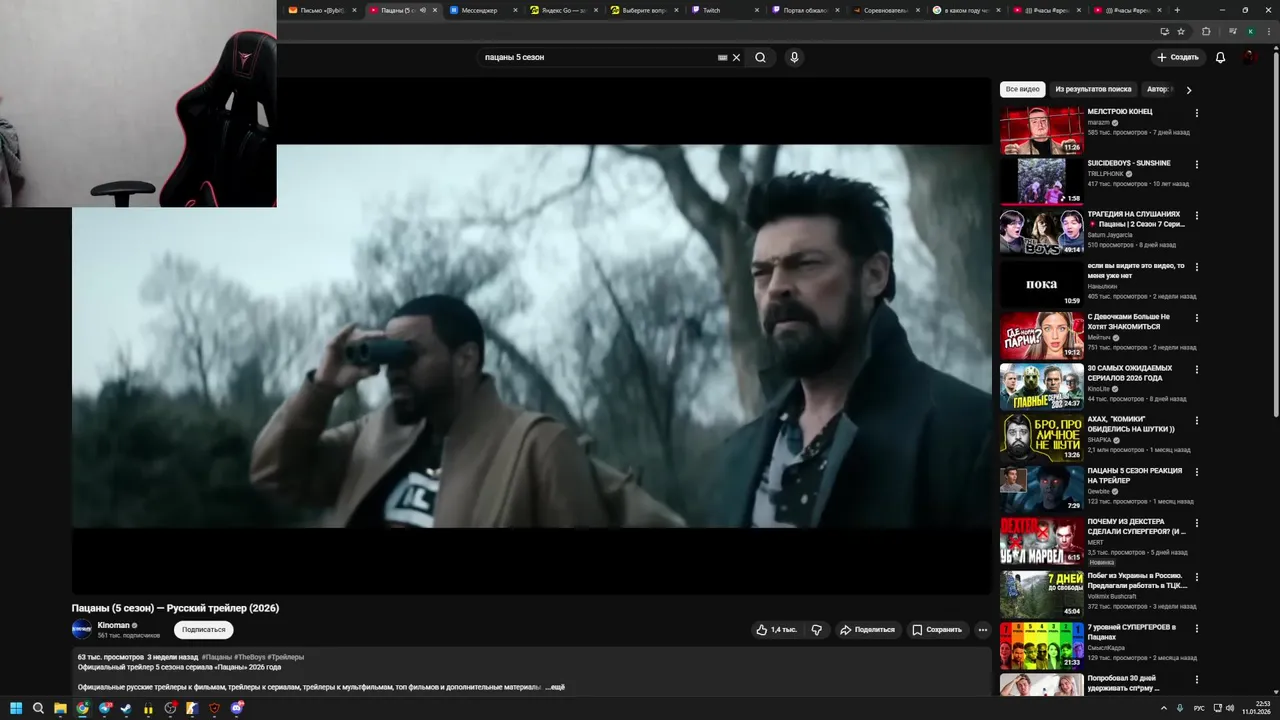Switch to the 'в каком году' Google tab
This screenshot has height=720, width=1280.
[x=968, y=10]
